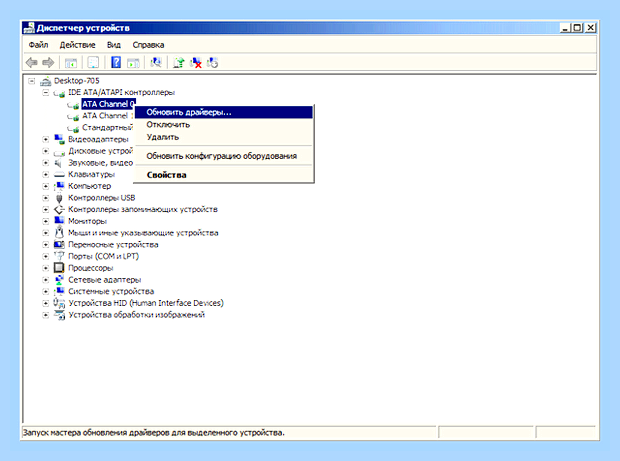Expand the Сетевые адаптеры branch
Image resolution: width=620 pixels, height=461 pixels.
point(45,280)
